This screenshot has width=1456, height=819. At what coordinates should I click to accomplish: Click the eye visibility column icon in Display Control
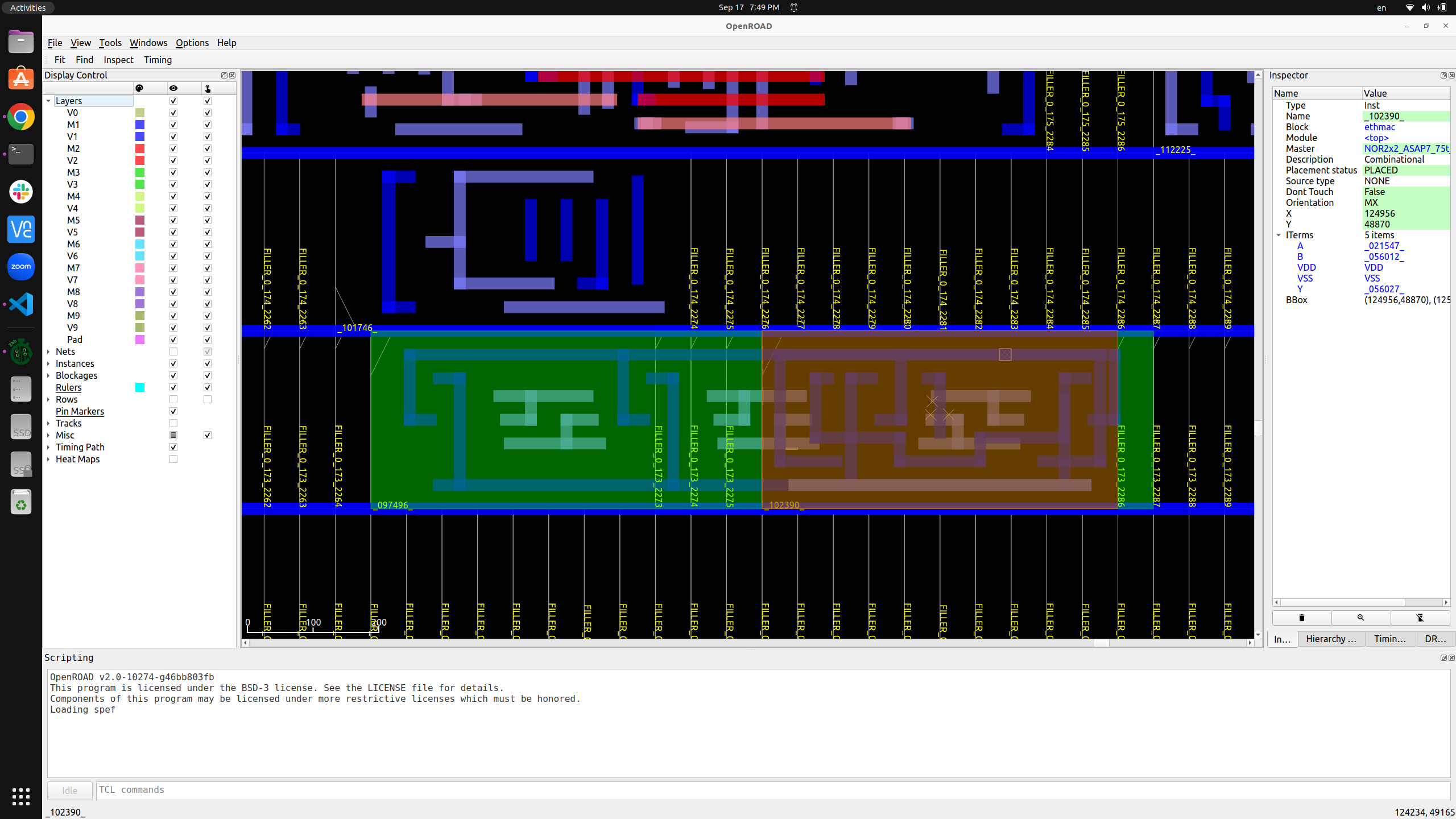[173, 88]
